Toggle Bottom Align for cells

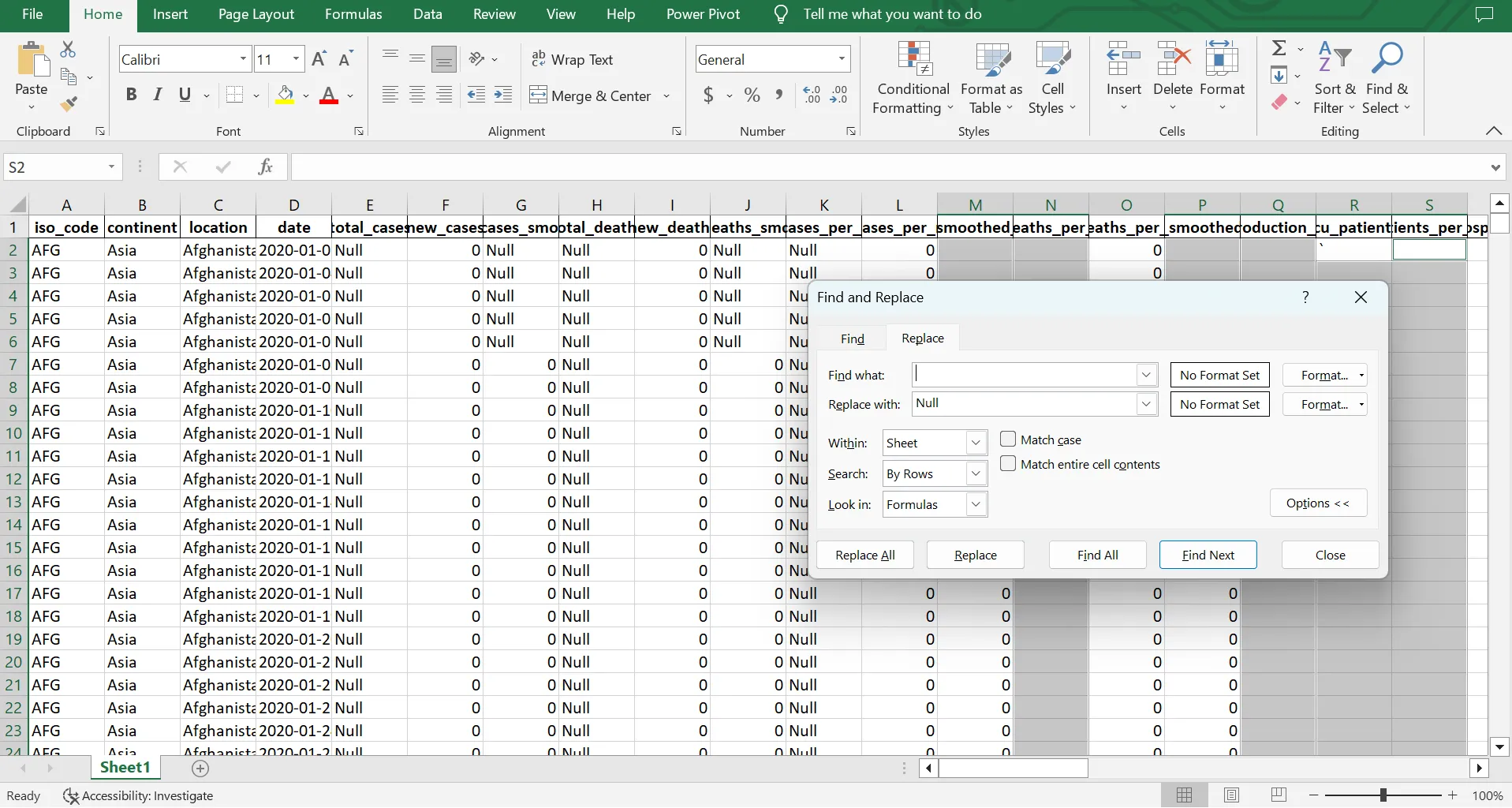click(444, 59)
